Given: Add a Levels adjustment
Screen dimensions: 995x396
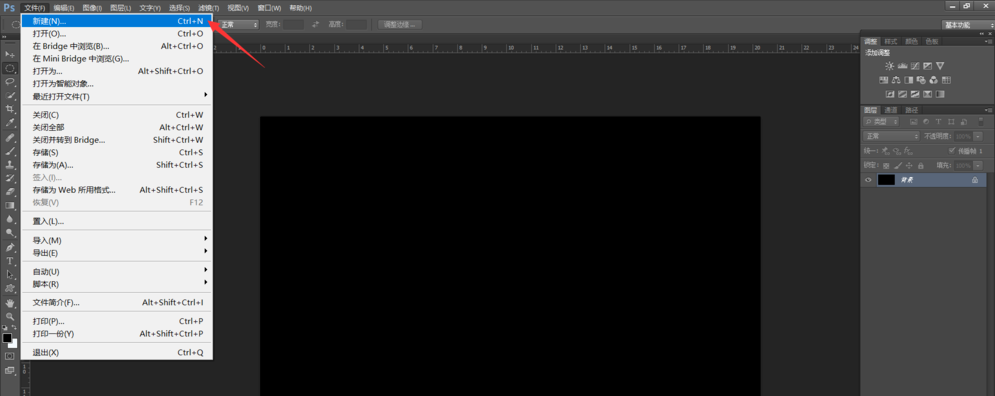Looking at the screenshot, I should [902, 66].
